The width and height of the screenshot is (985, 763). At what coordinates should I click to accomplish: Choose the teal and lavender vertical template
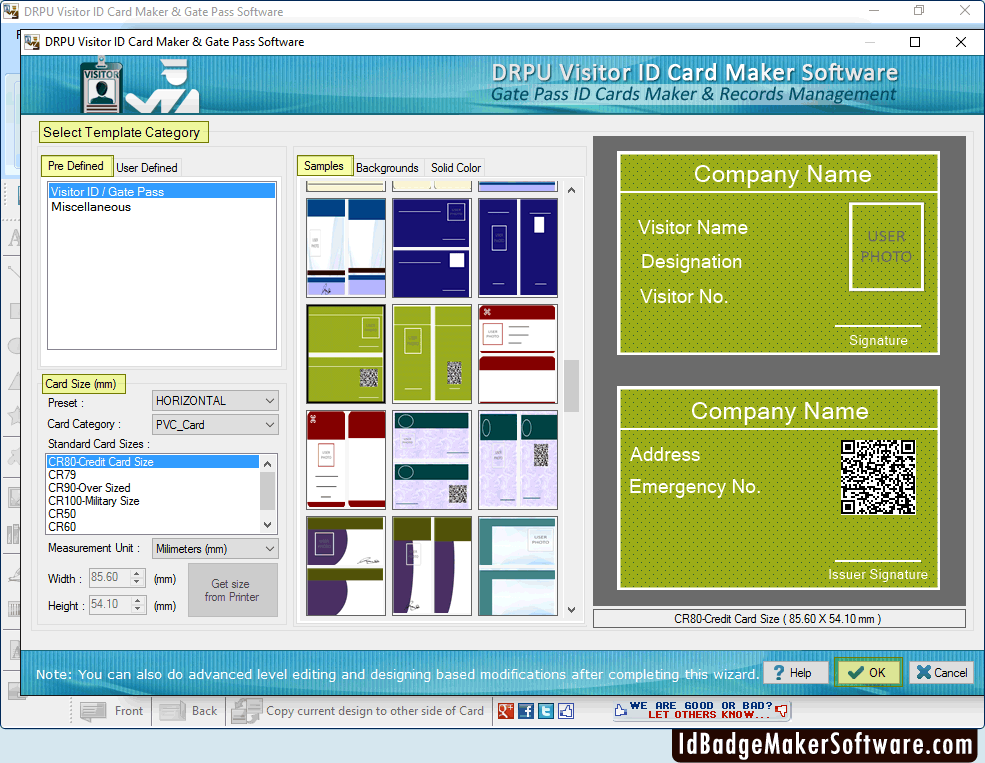click(x=518, y=460)
